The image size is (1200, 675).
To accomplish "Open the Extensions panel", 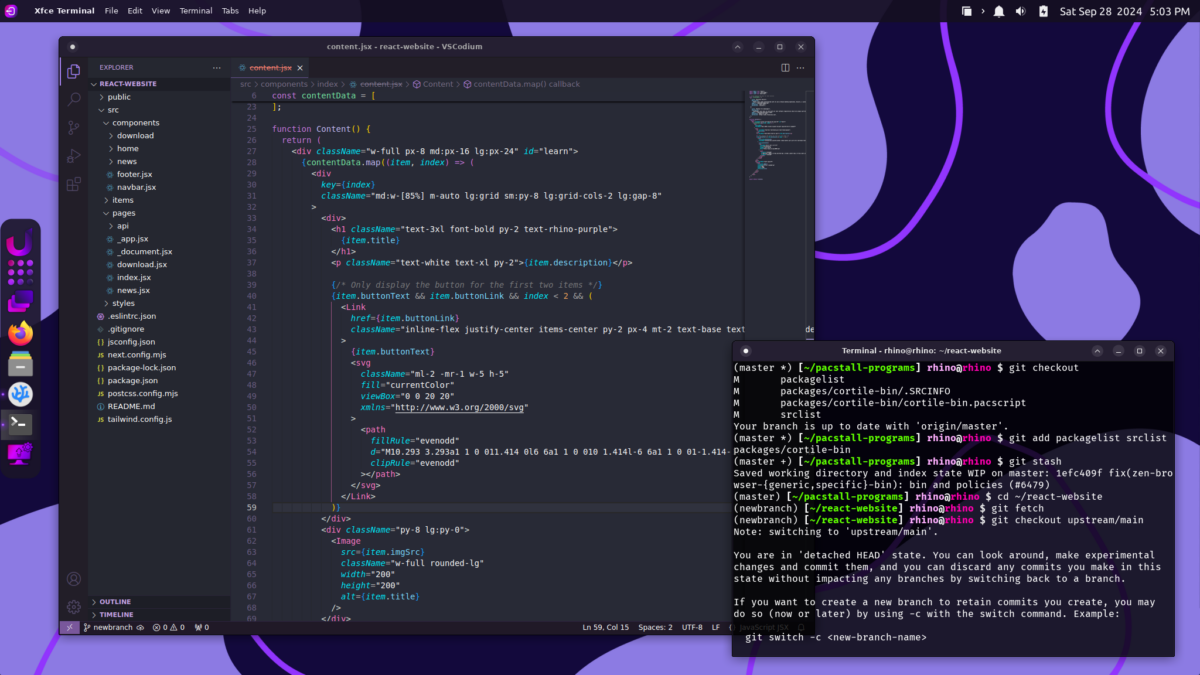I will tap(73, 184).
